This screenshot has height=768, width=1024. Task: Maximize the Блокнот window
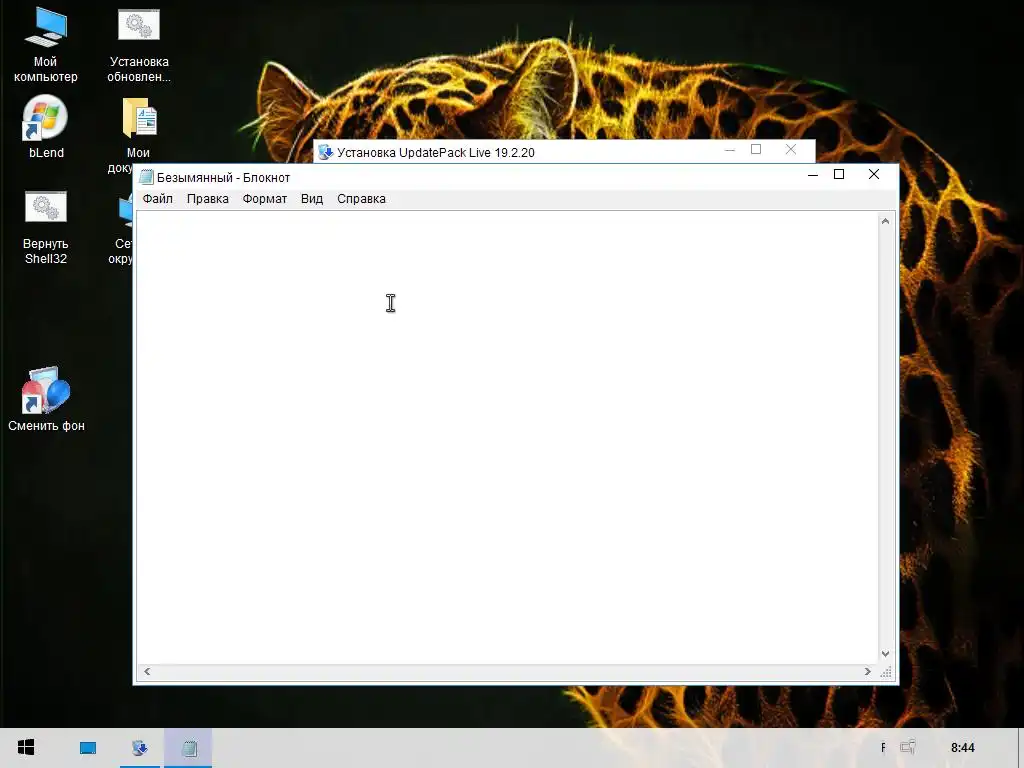(839, 174)
